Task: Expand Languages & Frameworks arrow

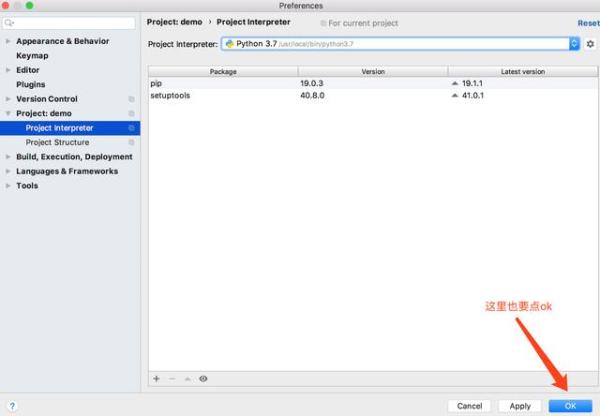Action: point(8,171)
